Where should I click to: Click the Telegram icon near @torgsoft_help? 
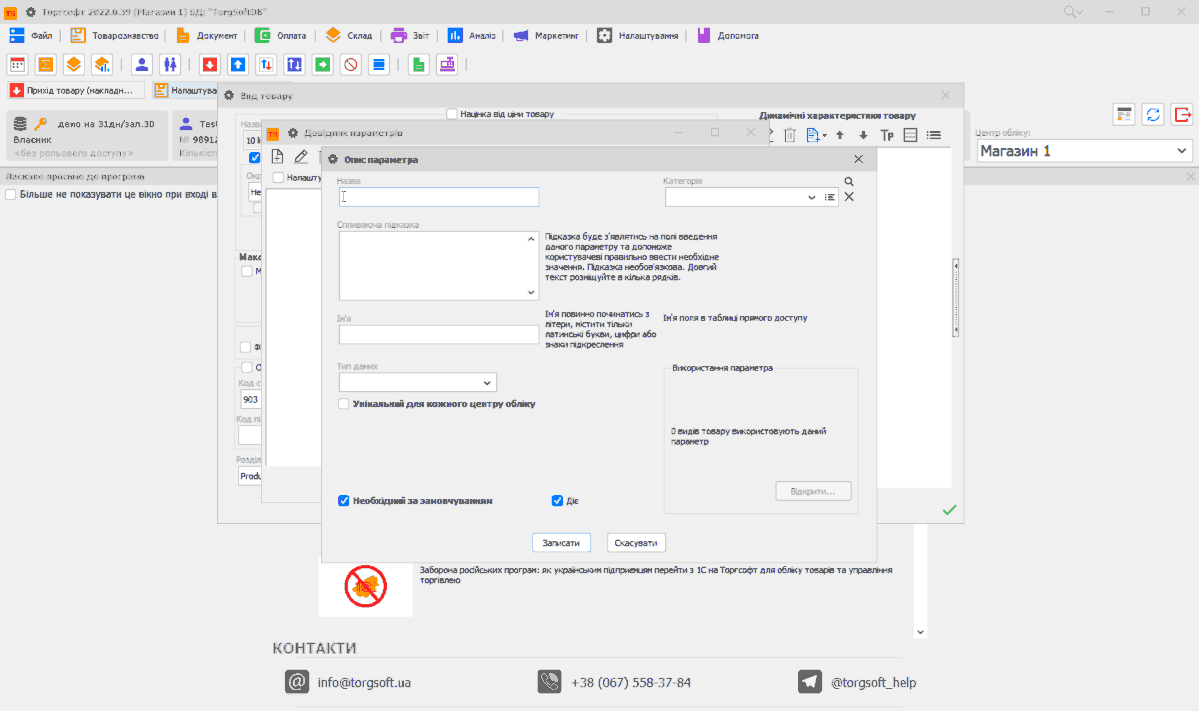click(809, 682)
